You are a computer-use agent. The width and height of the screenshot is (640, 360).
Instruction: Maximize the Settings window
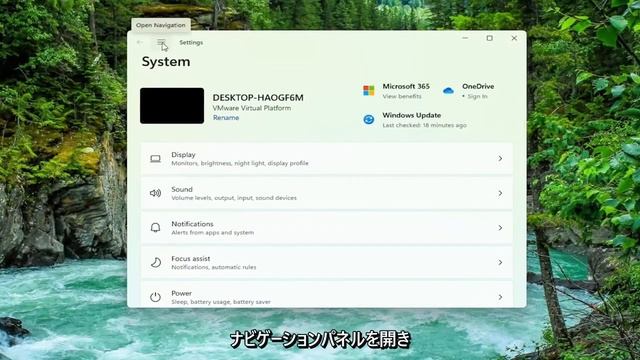point(489,38)
